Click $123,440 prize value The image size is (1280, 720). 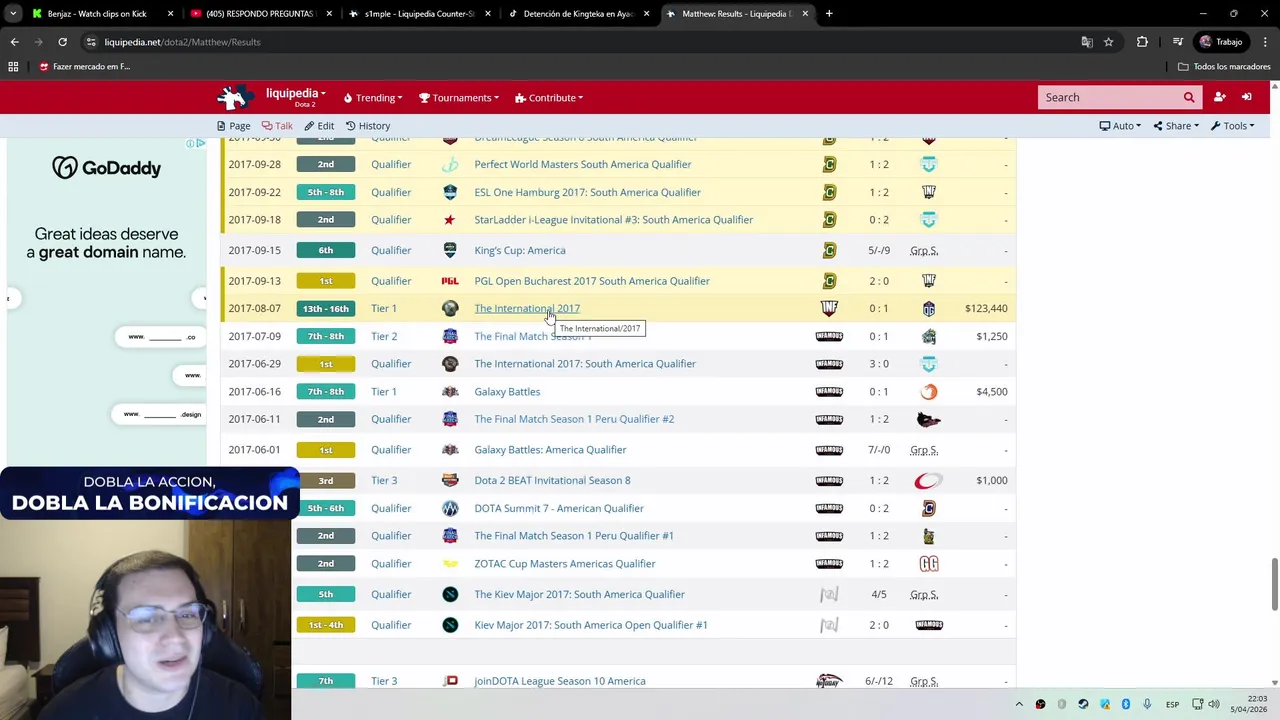pos(986,308)
